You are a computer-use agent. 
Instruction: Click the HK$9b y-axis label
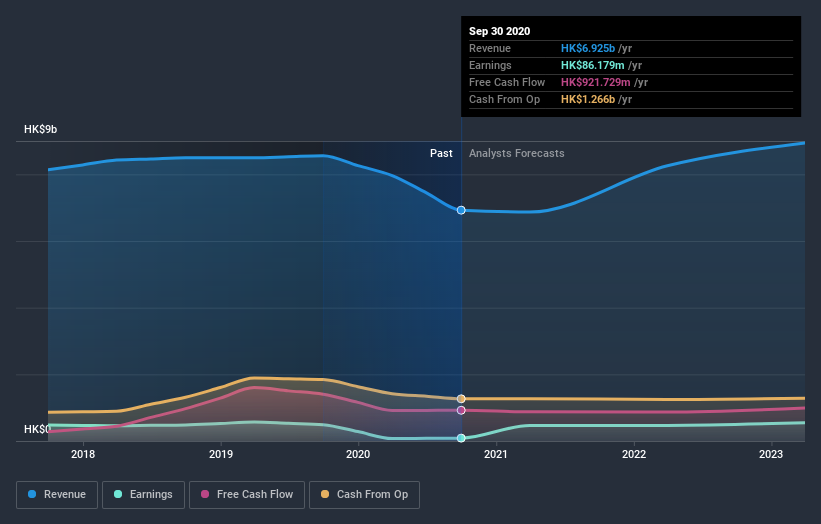tap(40, 129)
